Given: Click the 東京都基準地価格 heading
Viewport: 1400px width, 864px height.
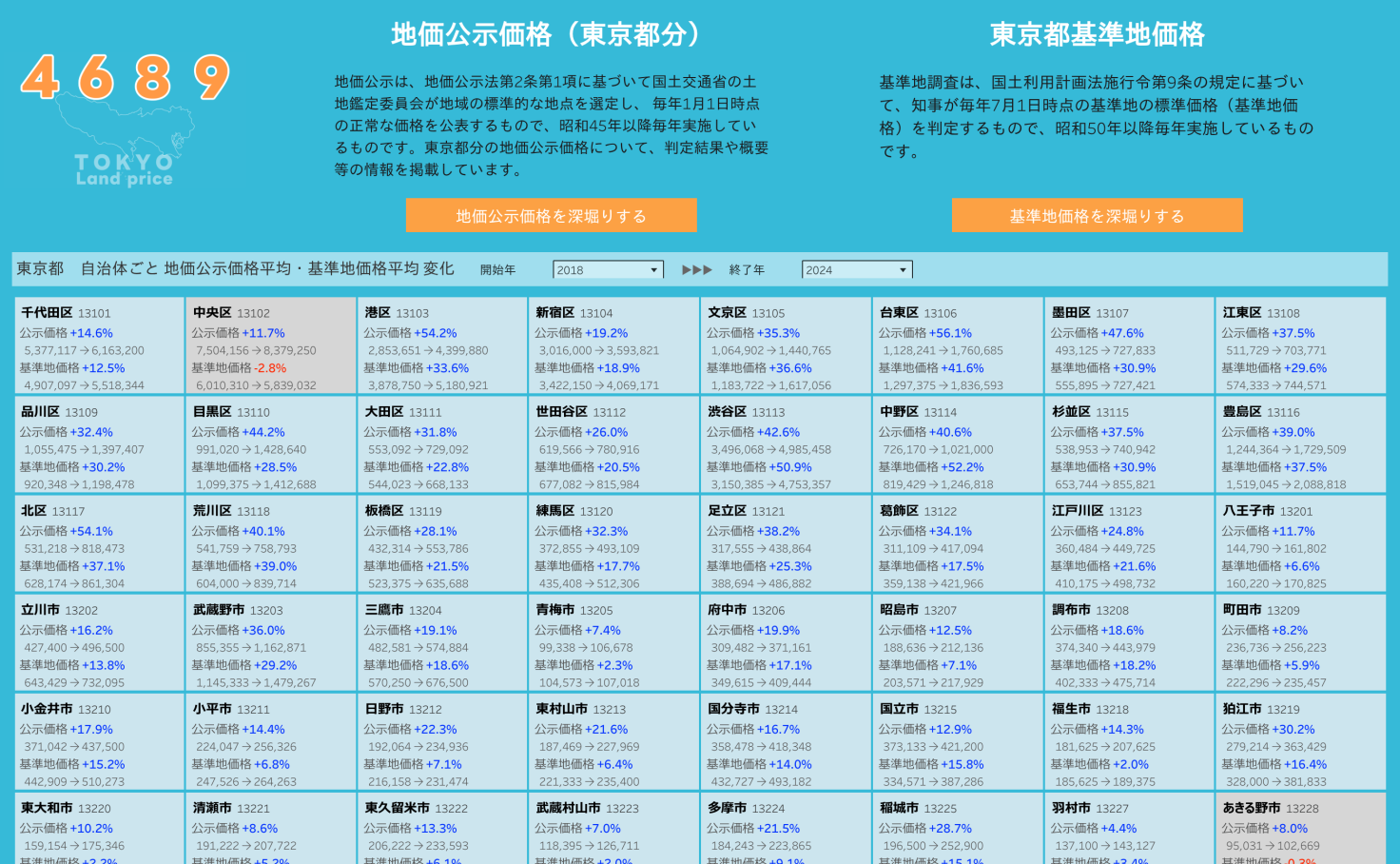Looking at the screenshot, I should click(x=1098, y=34).
